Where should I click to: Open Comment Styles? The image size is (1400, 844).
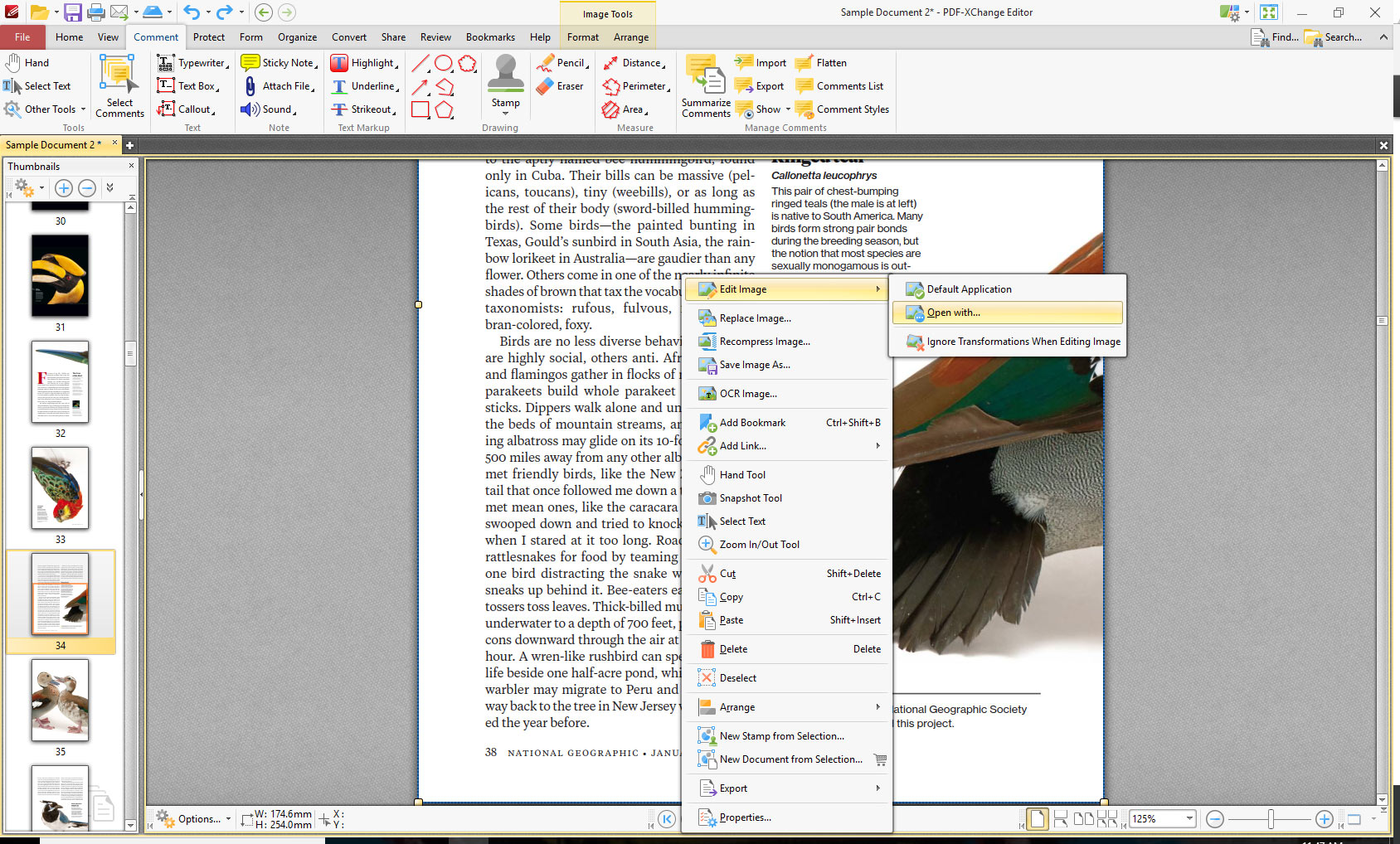pos(842,109)
